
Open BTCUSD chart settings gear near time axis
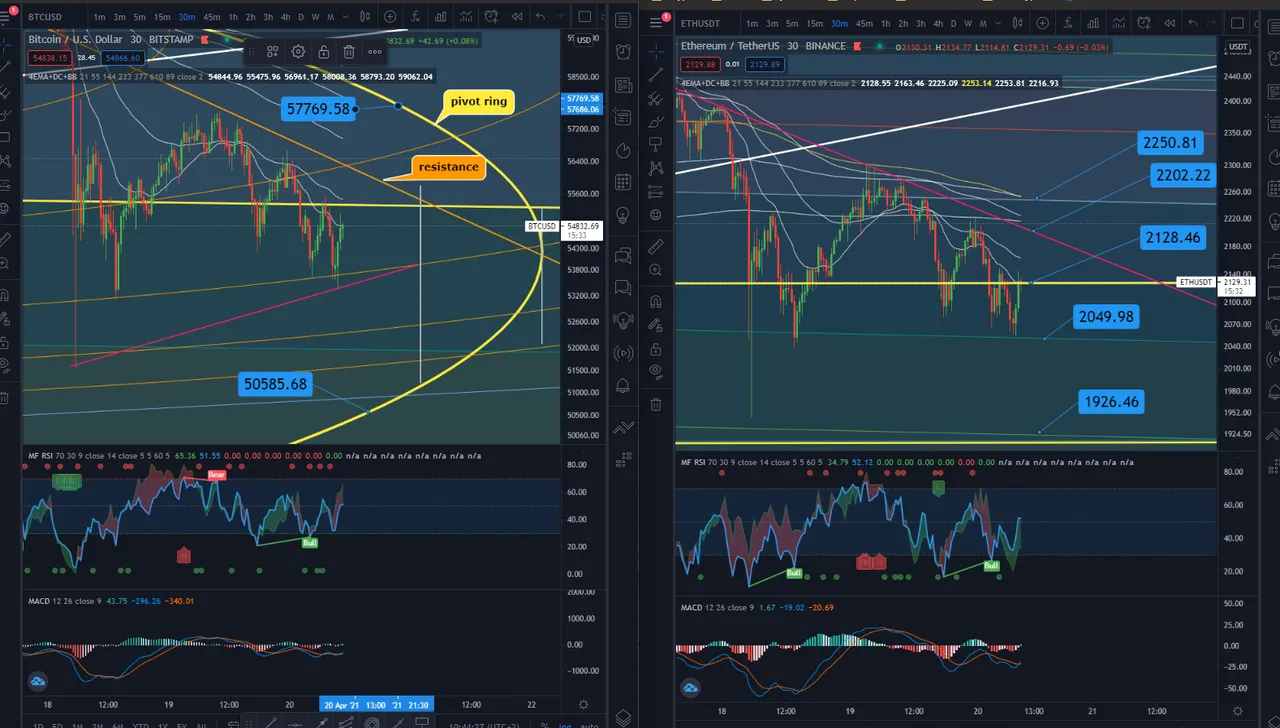(583, 705)
